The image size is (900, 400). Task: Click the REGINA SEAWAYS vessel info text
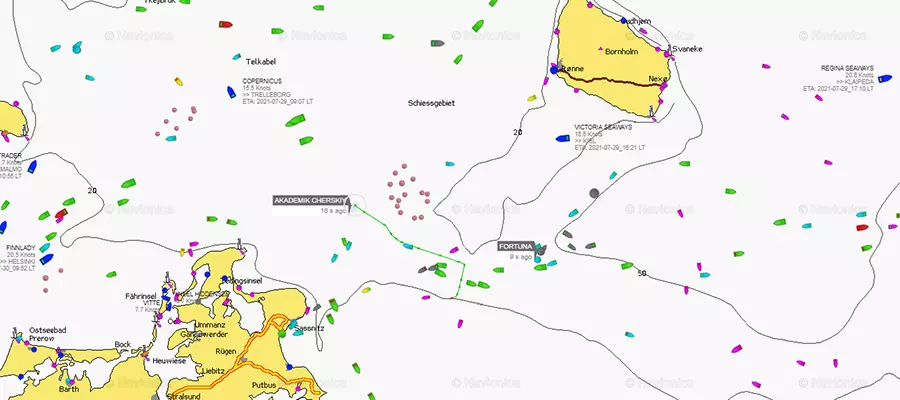(839, 78)
